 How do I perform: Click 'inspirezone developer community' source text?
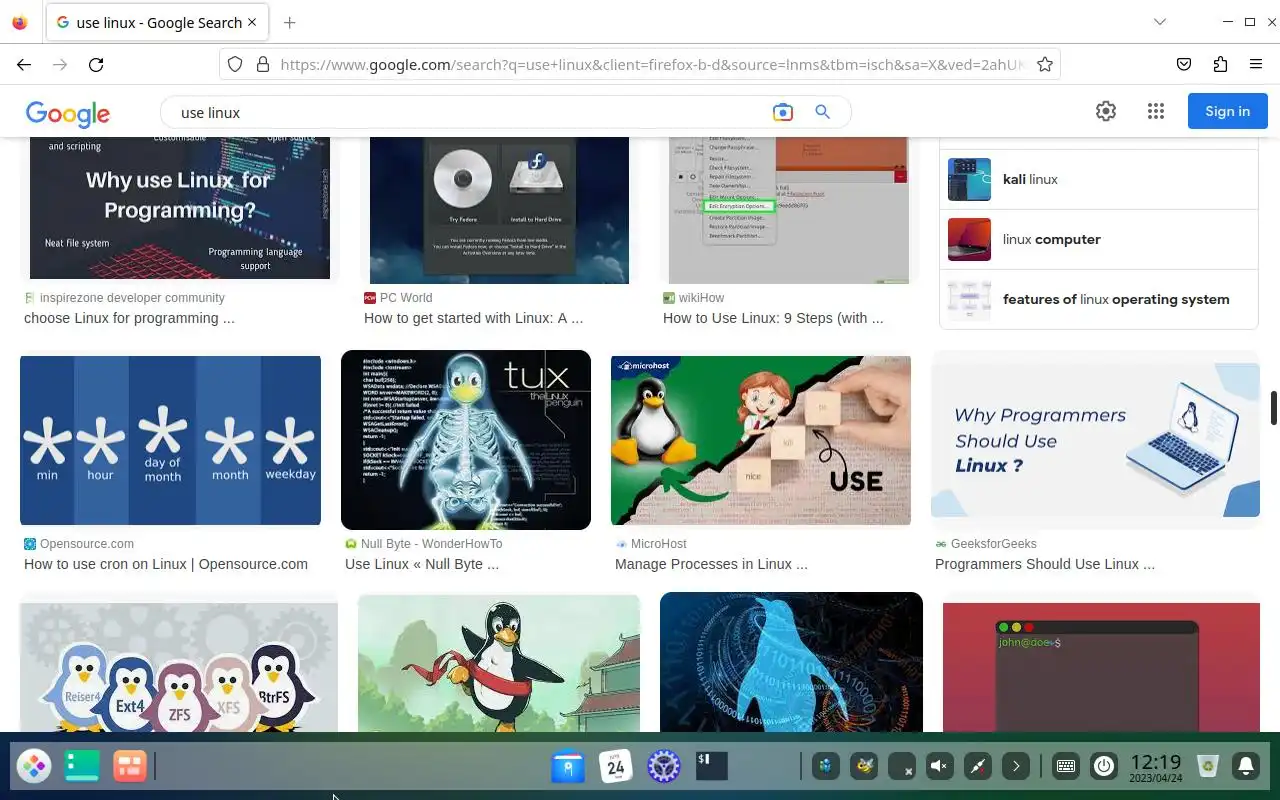pos(132,298)
